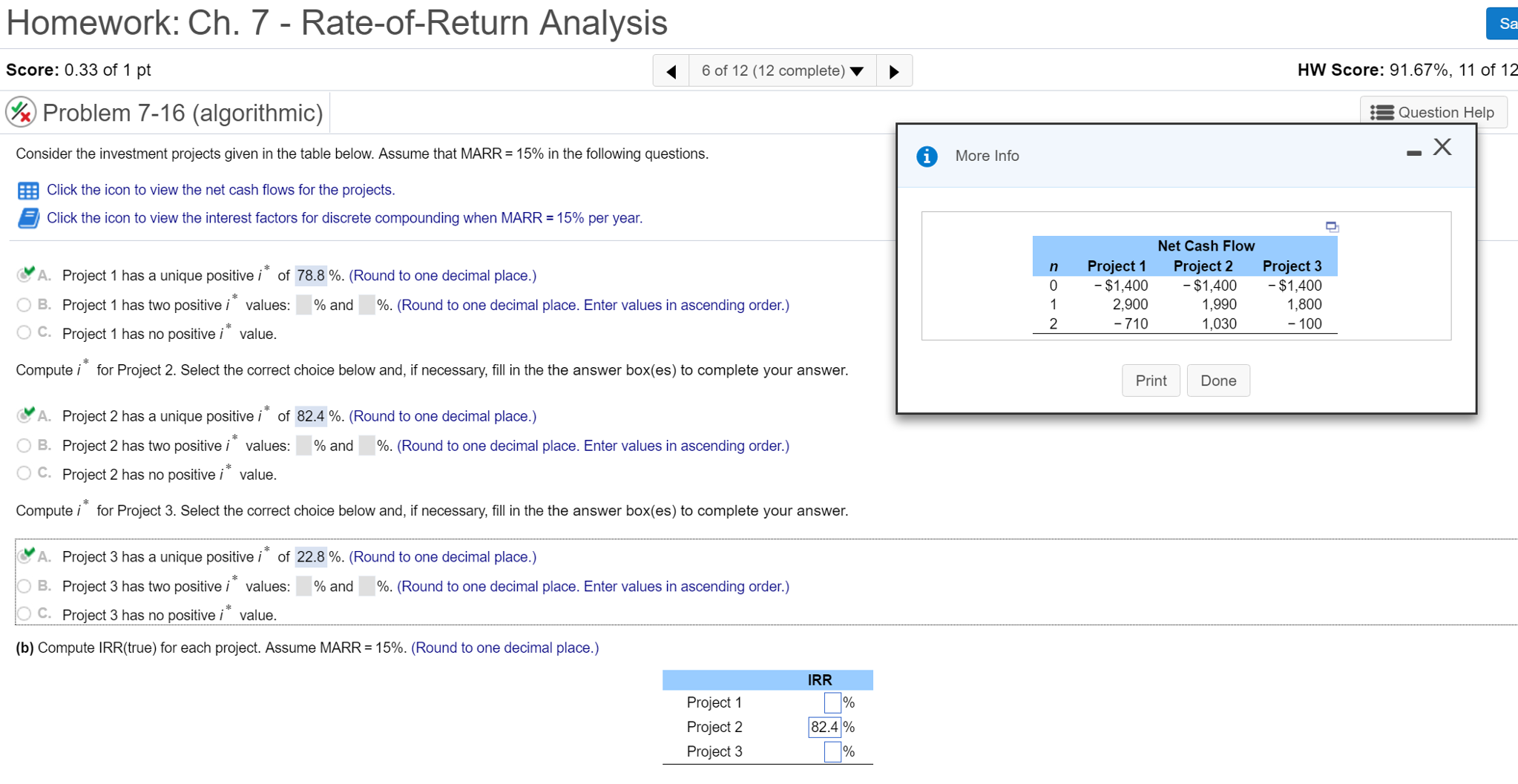Close the More Info popup
Screen dimensions: 1518x784
coord(1442,148)
